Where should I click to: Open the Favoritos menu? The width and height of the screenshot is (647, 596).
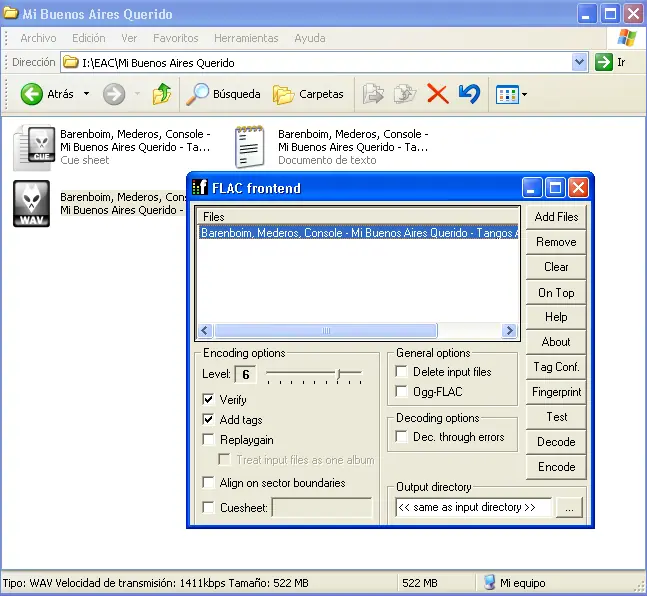coord(176,38)
